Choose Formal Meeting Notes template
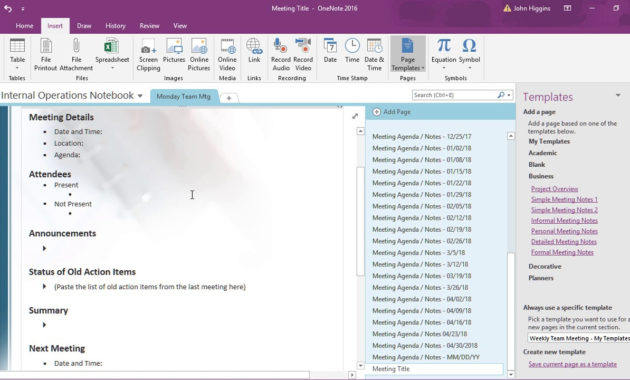The image size is (630, 380). 562,252
